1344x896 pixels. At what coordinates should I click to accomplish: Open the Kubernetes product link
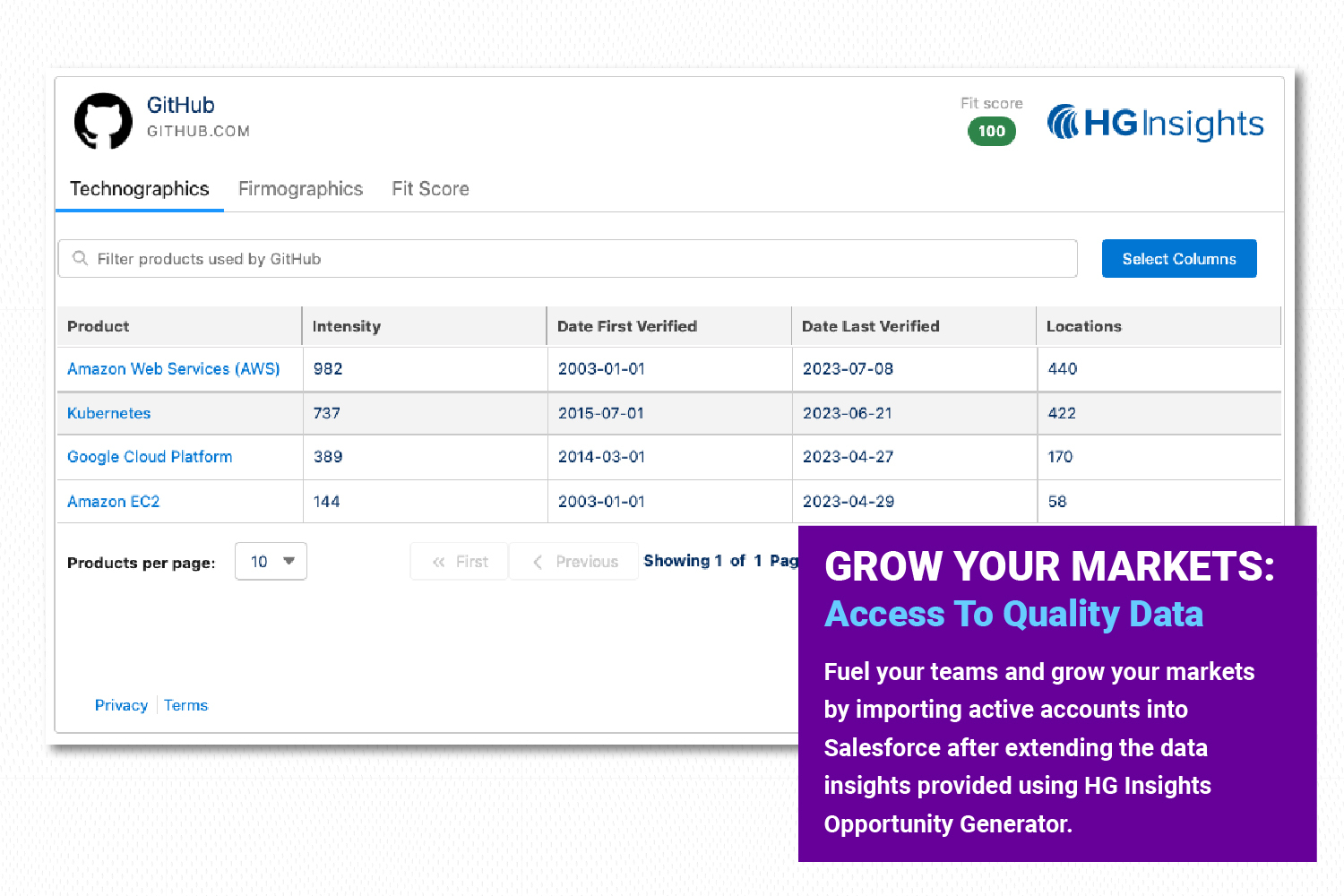(x=109, y=413)
